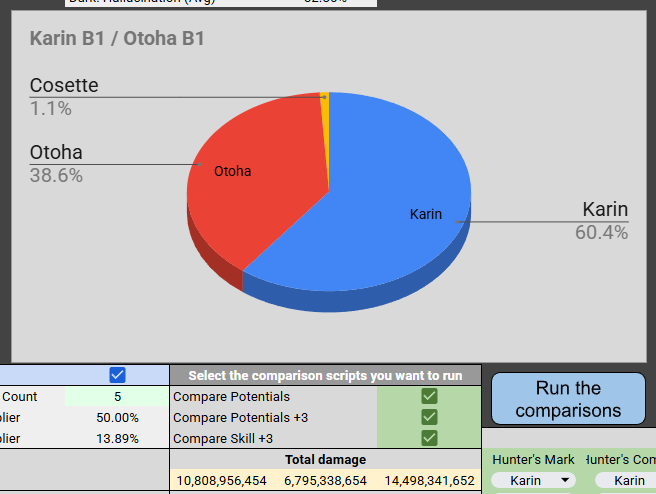Screen dimensions: 656x494
Task: Open the Karin dropdown in the column right of Hunter's Mark
Action: pos(626,480)
